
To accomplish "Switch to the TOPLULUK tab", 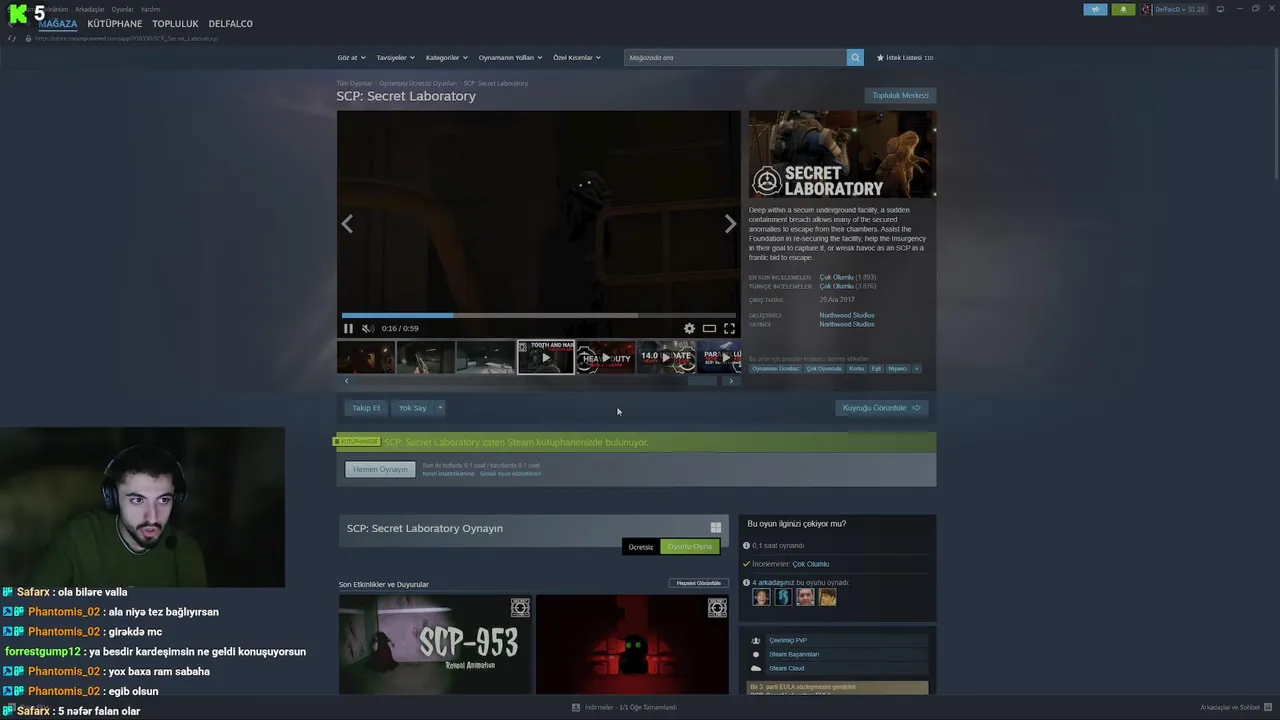I will 175,24.
